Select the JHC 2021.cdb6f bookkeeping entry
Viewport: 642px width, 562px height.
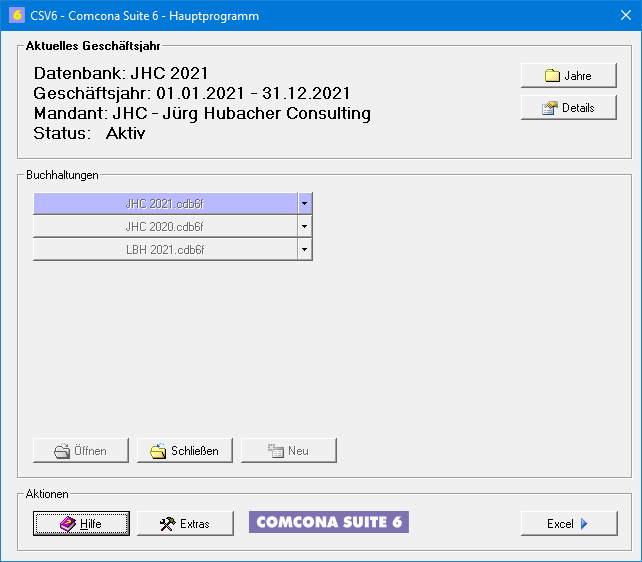click(165, 203)
